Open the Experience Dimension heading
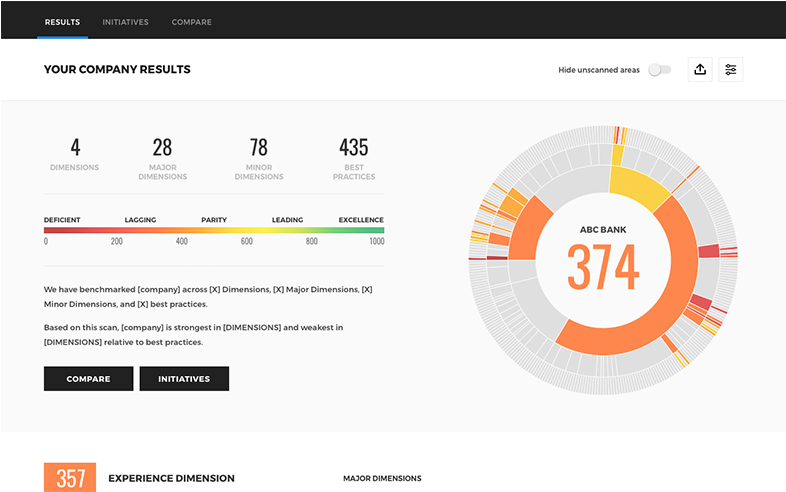Viewport: 786px width, 492px height. coord(171,478)
